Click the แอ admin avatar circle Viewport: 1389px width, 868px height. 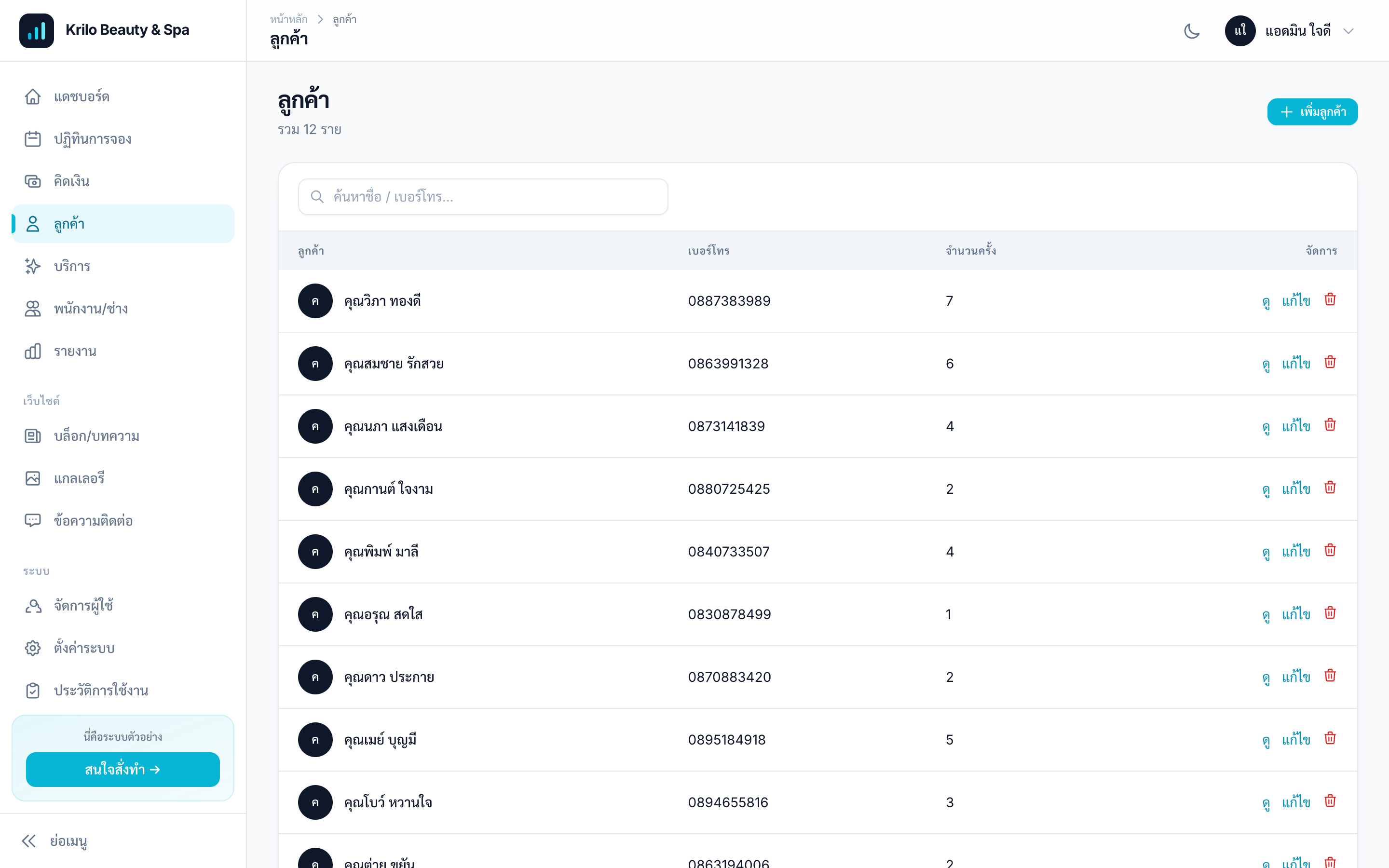click(x=1240, y=31)
